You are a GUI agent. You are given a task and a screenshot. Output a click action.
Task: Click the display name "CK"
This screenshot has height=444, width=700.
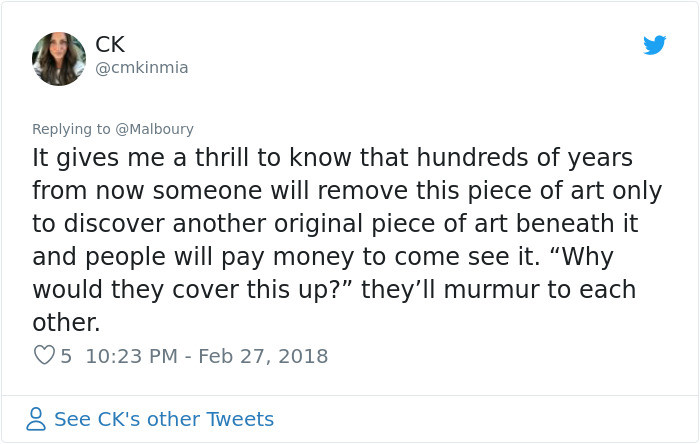(x=110, y=44)
